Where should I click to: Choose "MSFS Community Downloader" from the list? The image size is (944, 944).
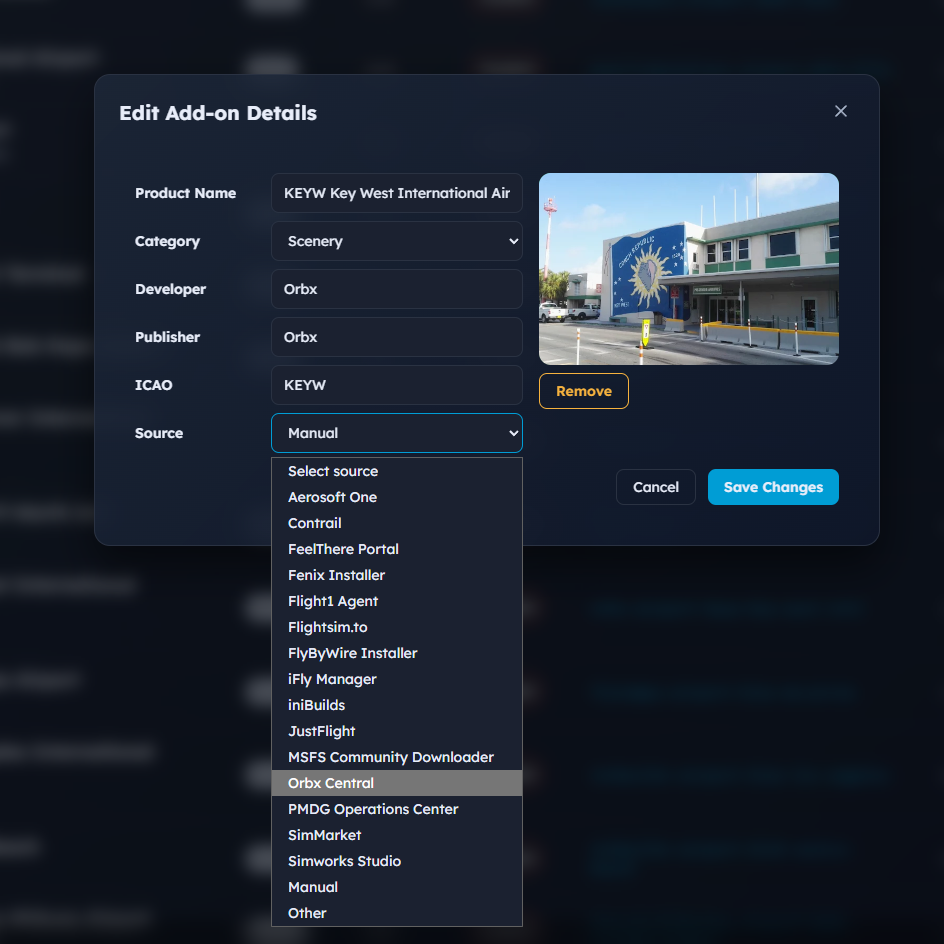point(390,757)
